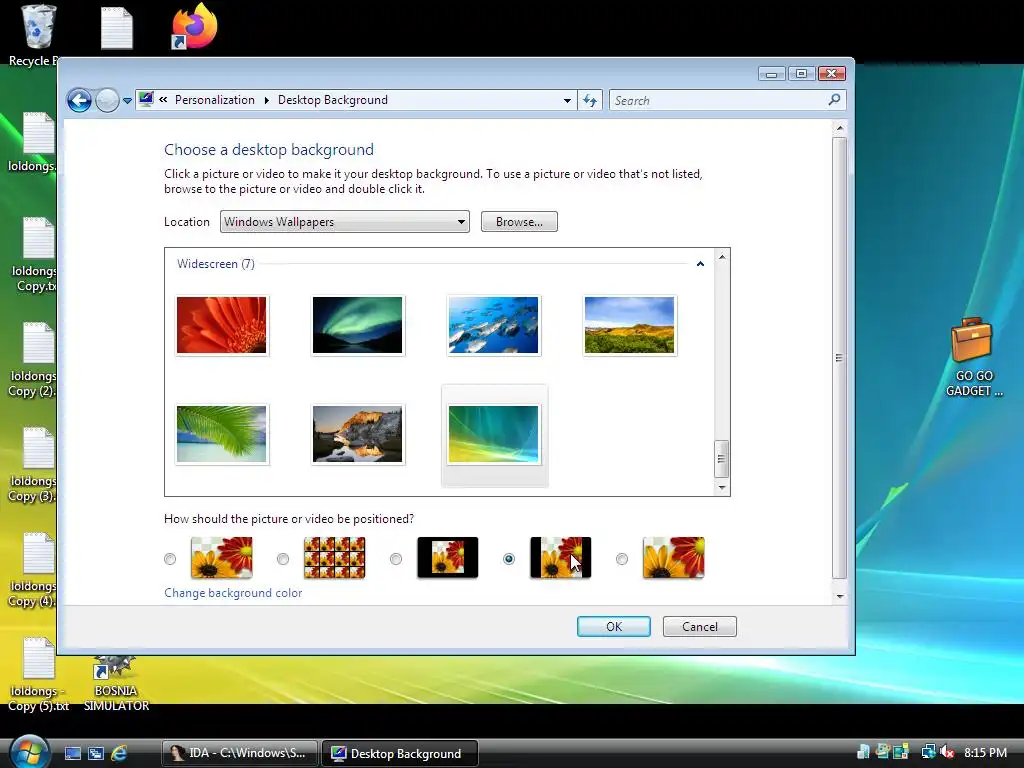Select the red flower wallpaper thumbnail
The image size is (1024, 768).
coord(221,325)
